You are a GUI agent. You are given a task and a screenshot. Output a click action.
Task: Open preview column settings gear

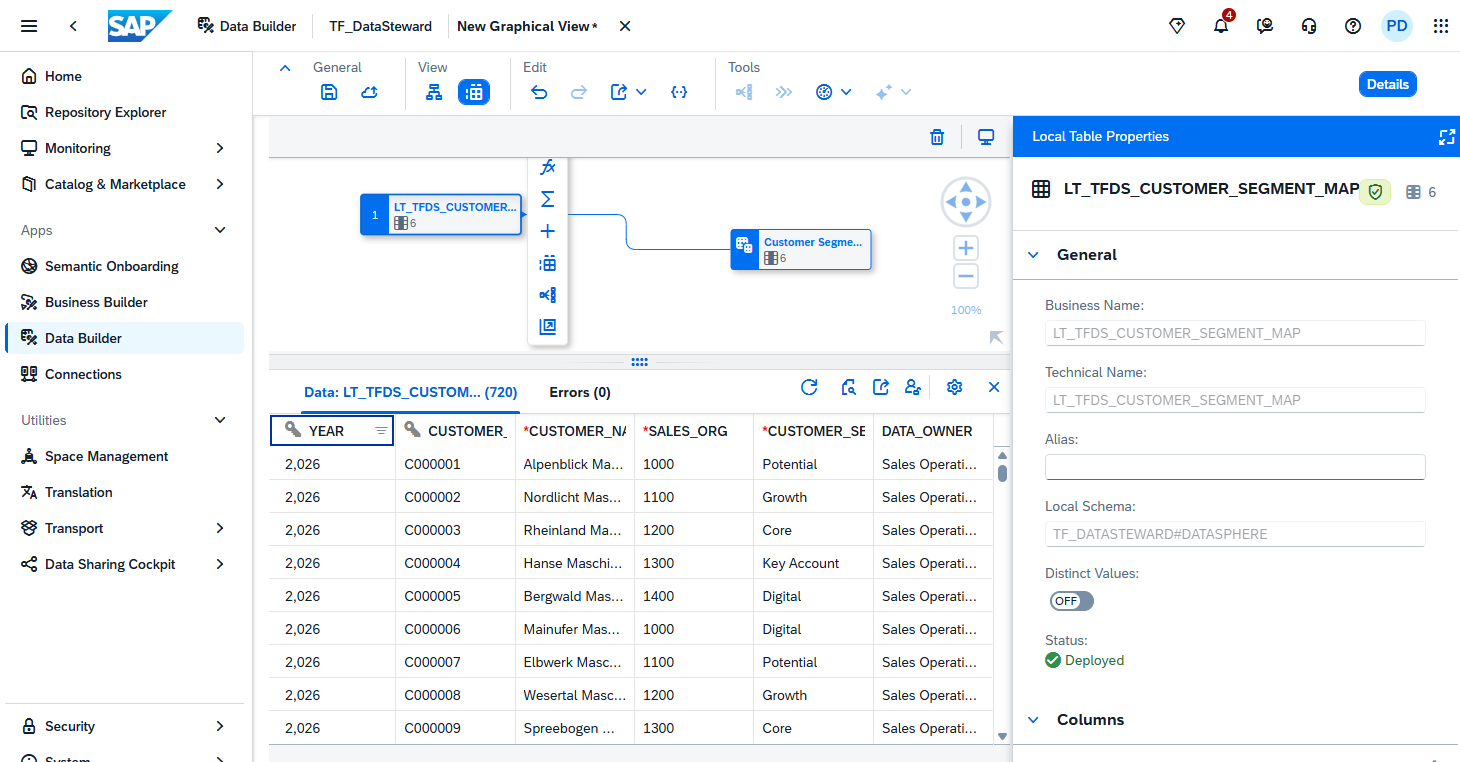tap(954, 387)
